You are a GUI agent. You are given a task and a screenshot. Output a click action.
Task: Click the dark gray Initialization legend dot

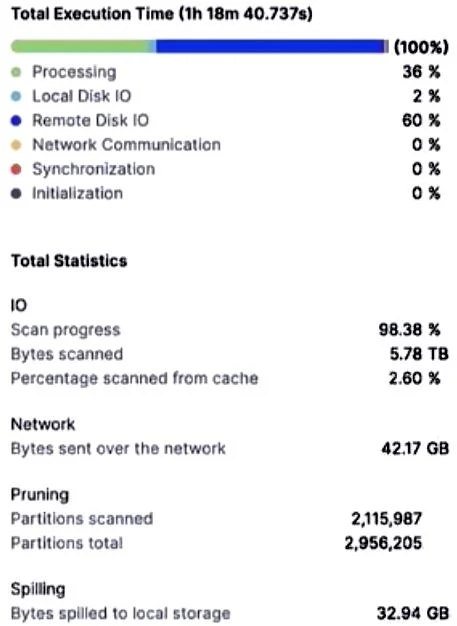point(16,194)
